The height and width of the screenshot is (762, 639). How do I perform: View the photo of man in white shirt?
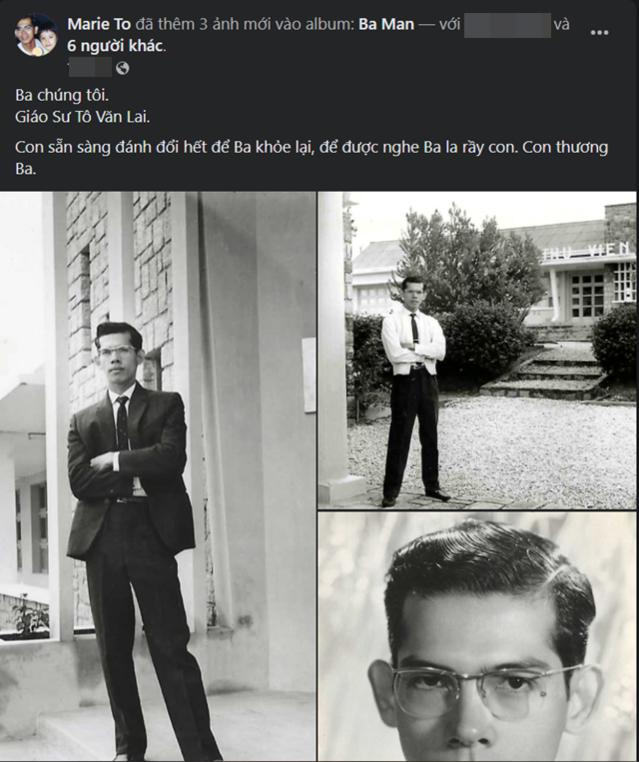[x=477, y=350]
